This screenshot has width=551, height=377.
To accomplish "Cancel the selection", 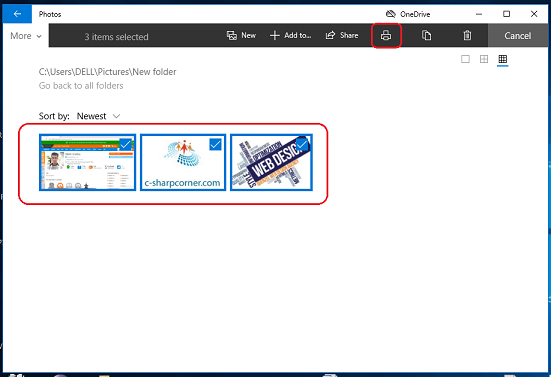I will pyautogui.click(x=517, y=35).
